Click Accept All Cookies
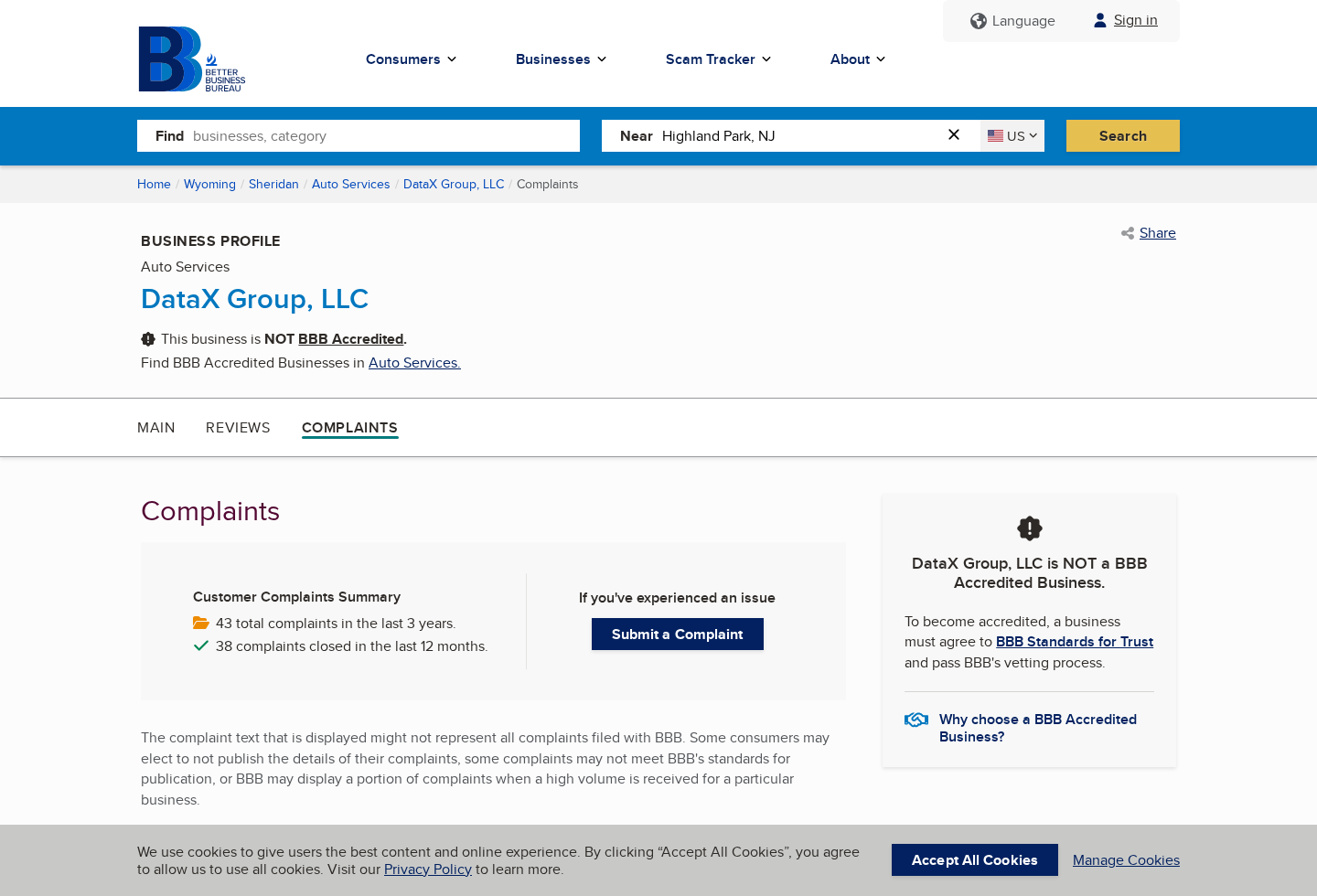Viewport: 1317px width, 896px height. [975, 860]
